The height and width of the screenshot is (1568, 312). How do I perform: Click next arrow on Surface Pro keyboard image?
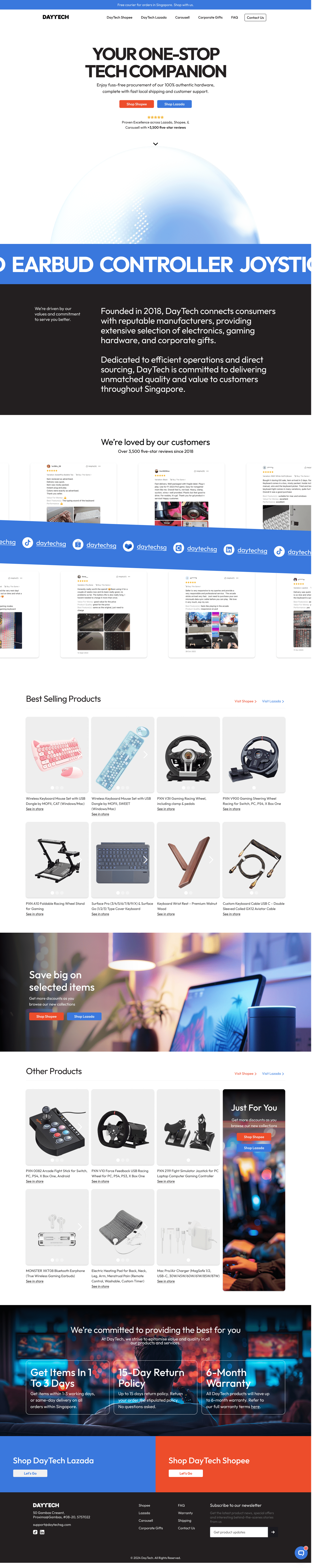point(145,860)
